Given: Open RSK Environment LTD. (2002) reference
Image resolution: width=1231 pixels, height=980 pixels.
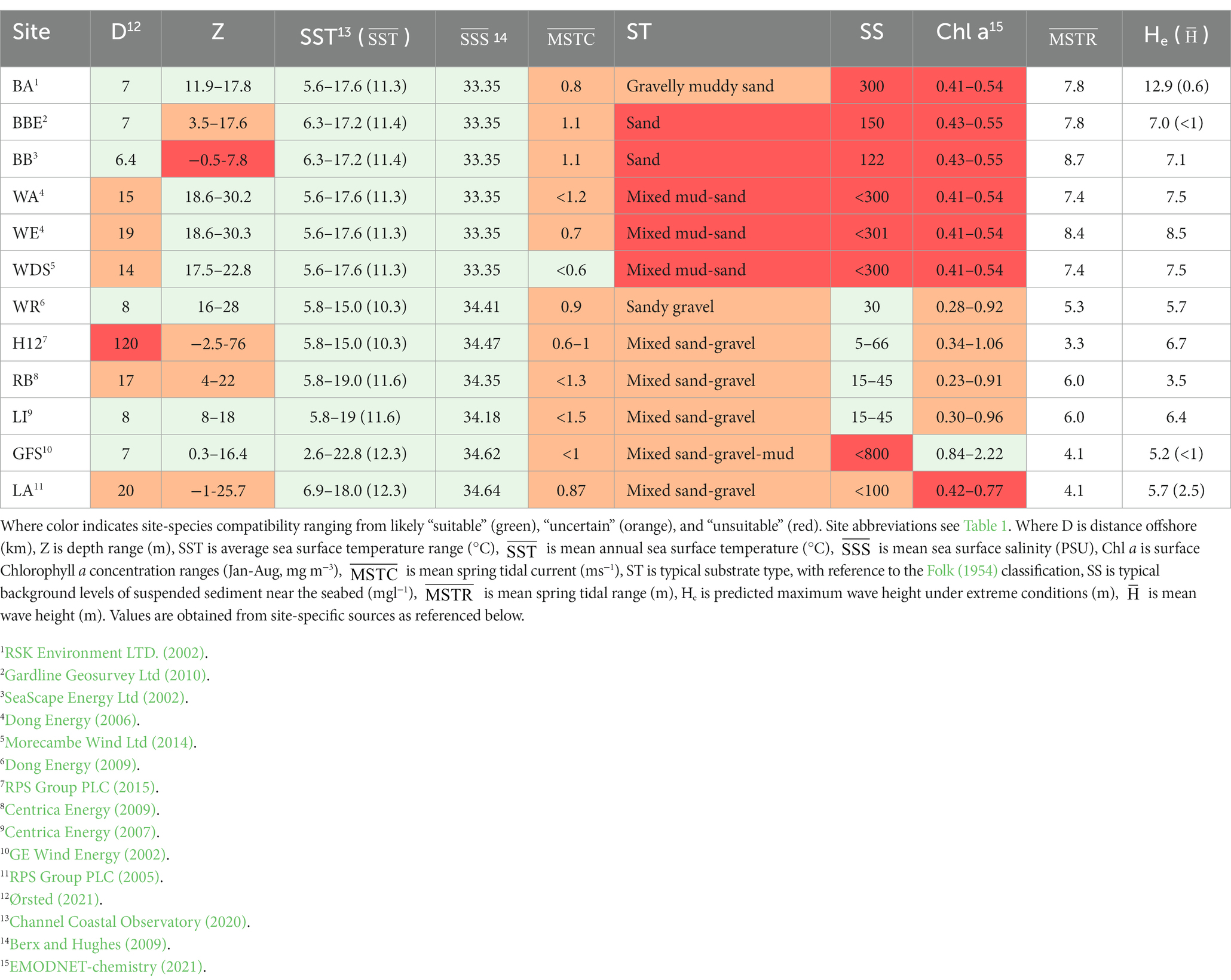Looking at the screenshot, I should [x=105, y=653].
